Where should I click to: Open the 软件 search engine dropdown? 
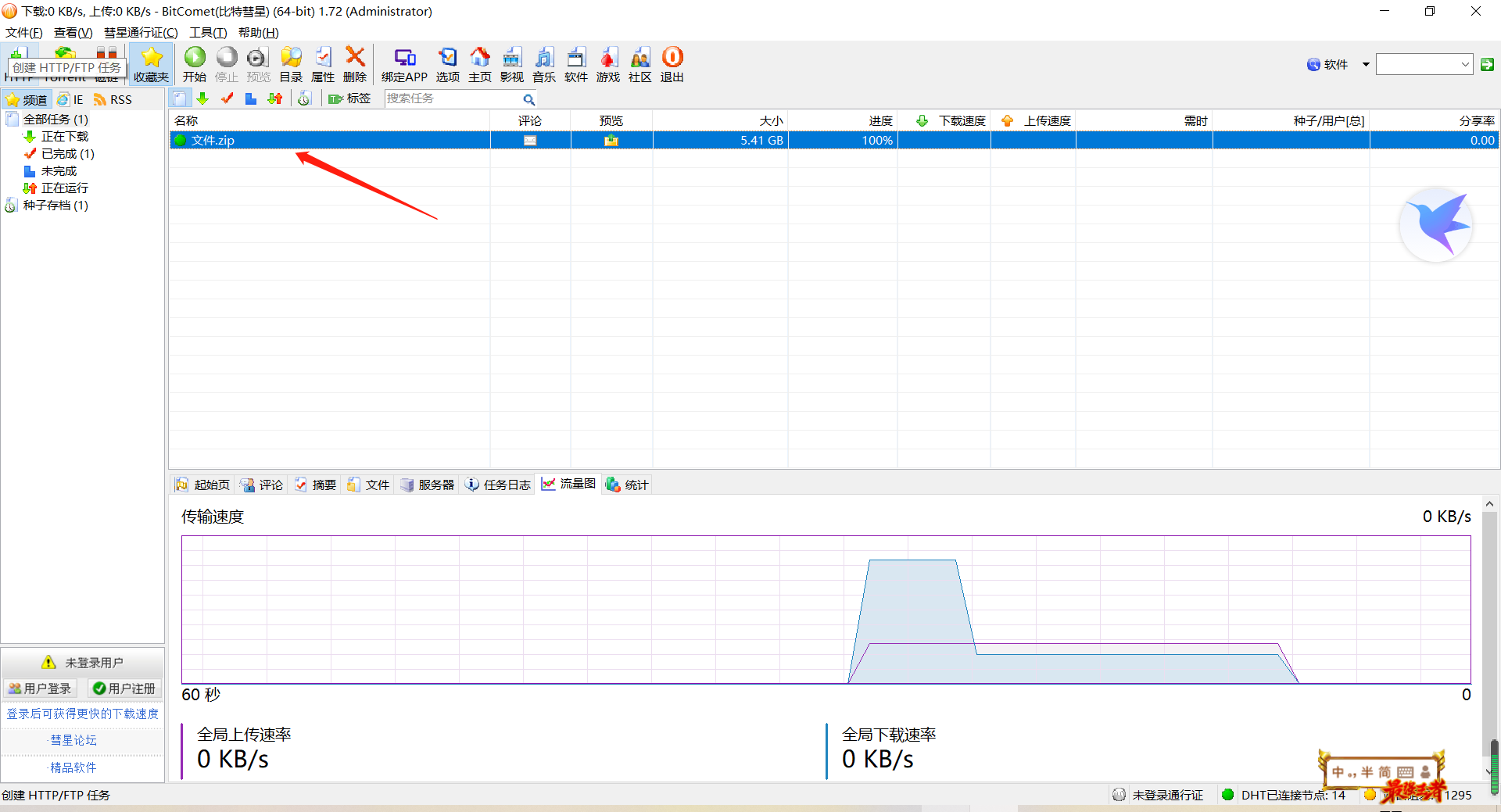(x=1366, y=64)
